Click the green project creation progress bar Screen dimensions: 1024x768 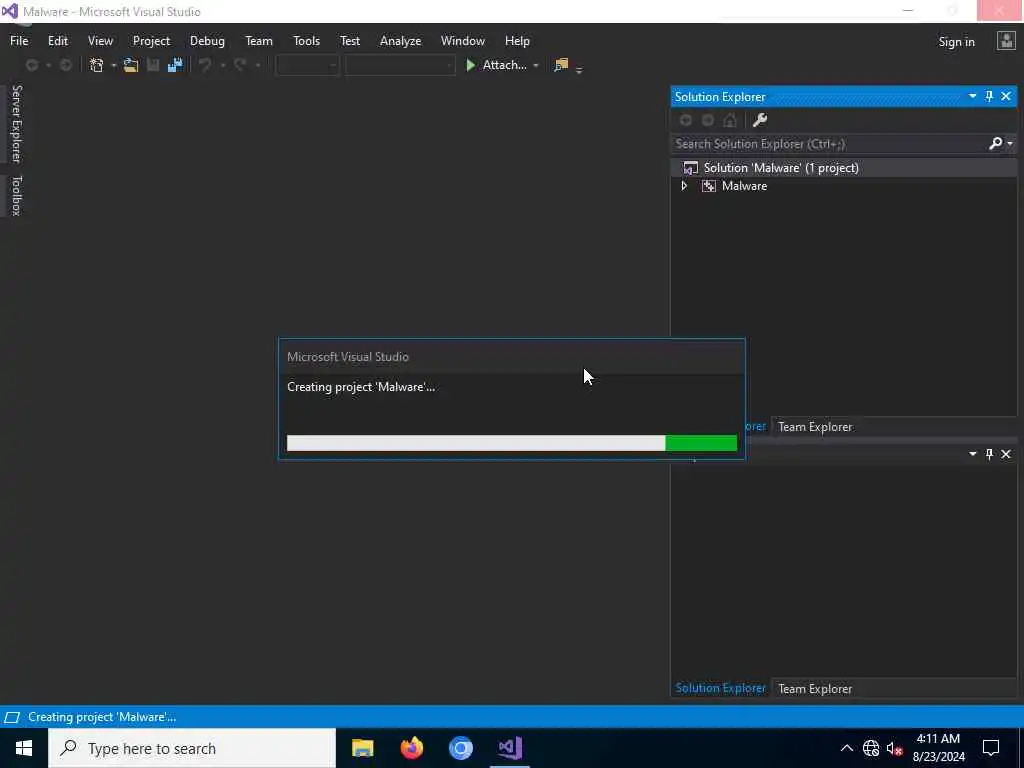[x=512, y=443]
